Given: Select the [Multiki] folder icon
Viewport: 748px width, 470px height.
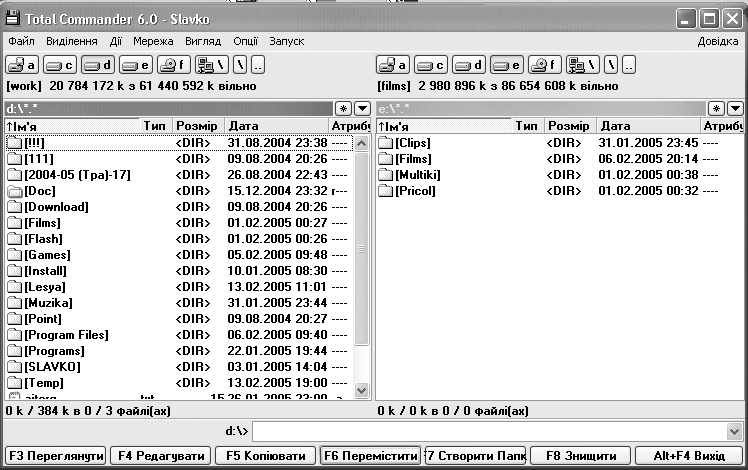Looking at the screenshot, I should click(385, 175).
